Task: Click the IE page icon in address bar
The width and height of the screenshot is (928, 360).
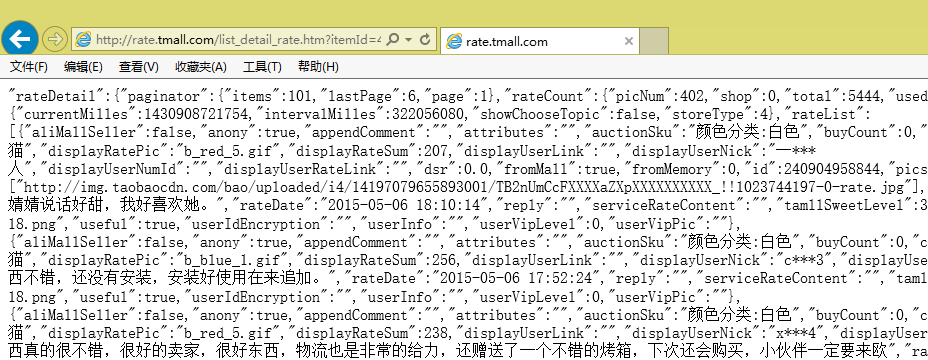Action: [84, 40]
